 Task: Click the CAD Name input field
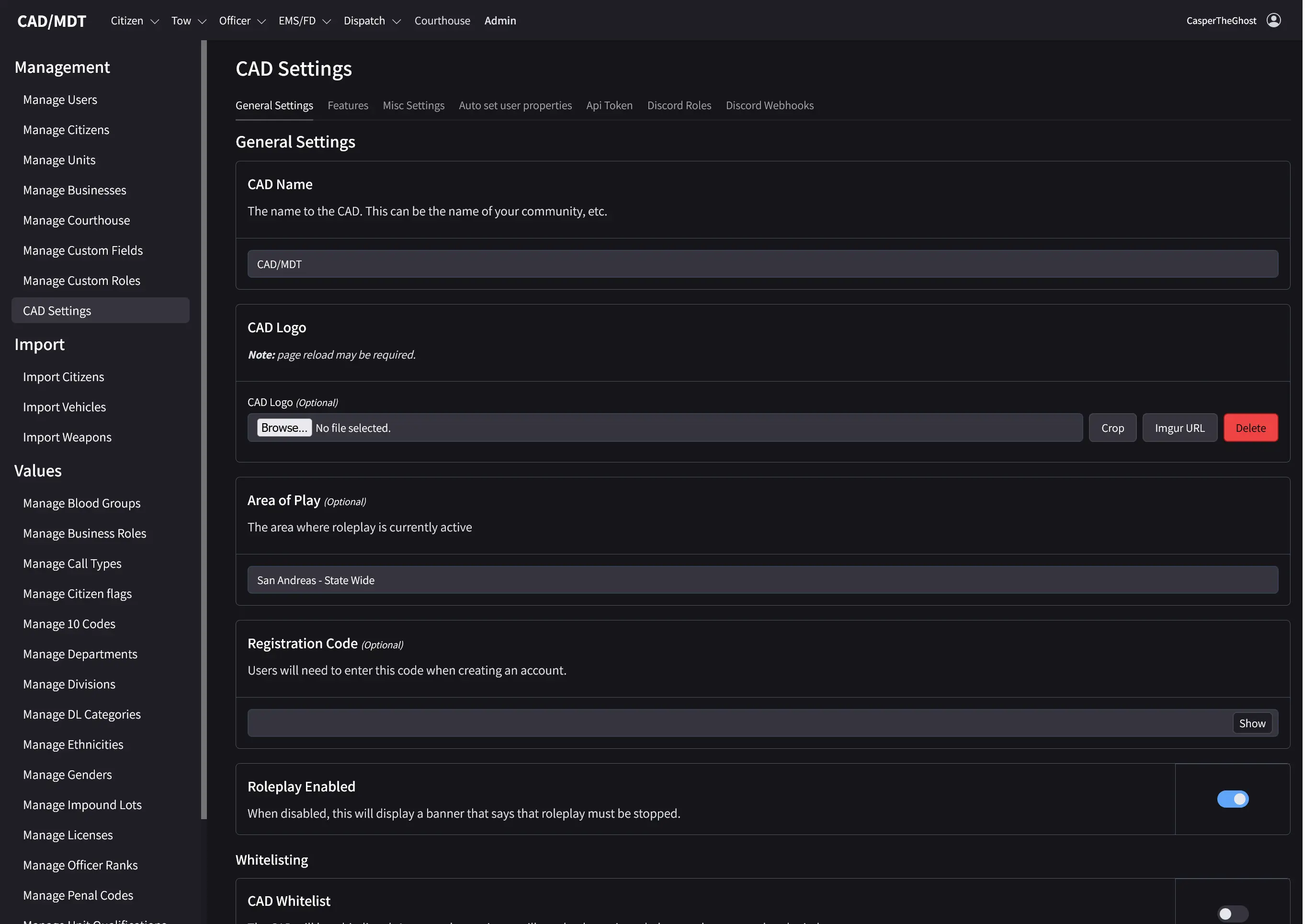click(x=762, y=264)
